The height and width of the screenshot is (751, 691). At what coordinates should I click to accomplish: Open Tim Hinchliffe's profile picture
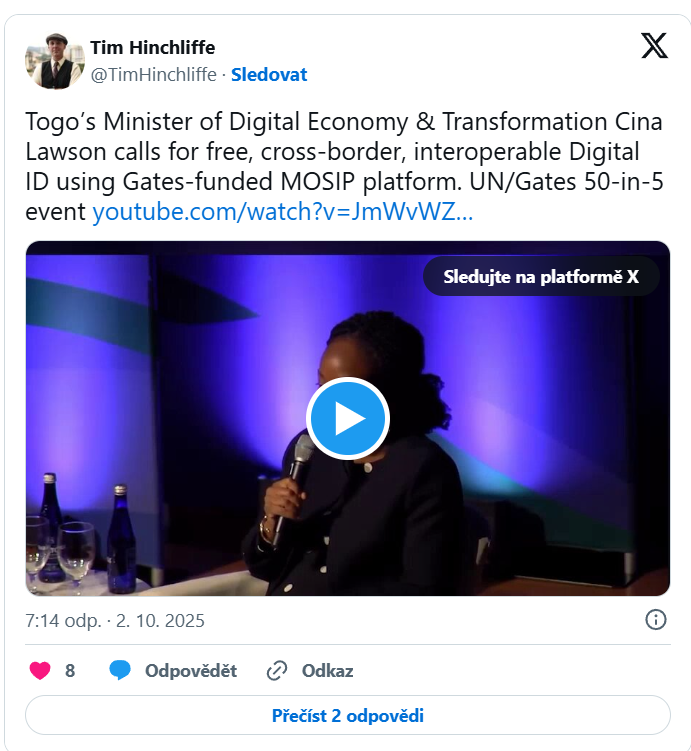pos(55,61)
